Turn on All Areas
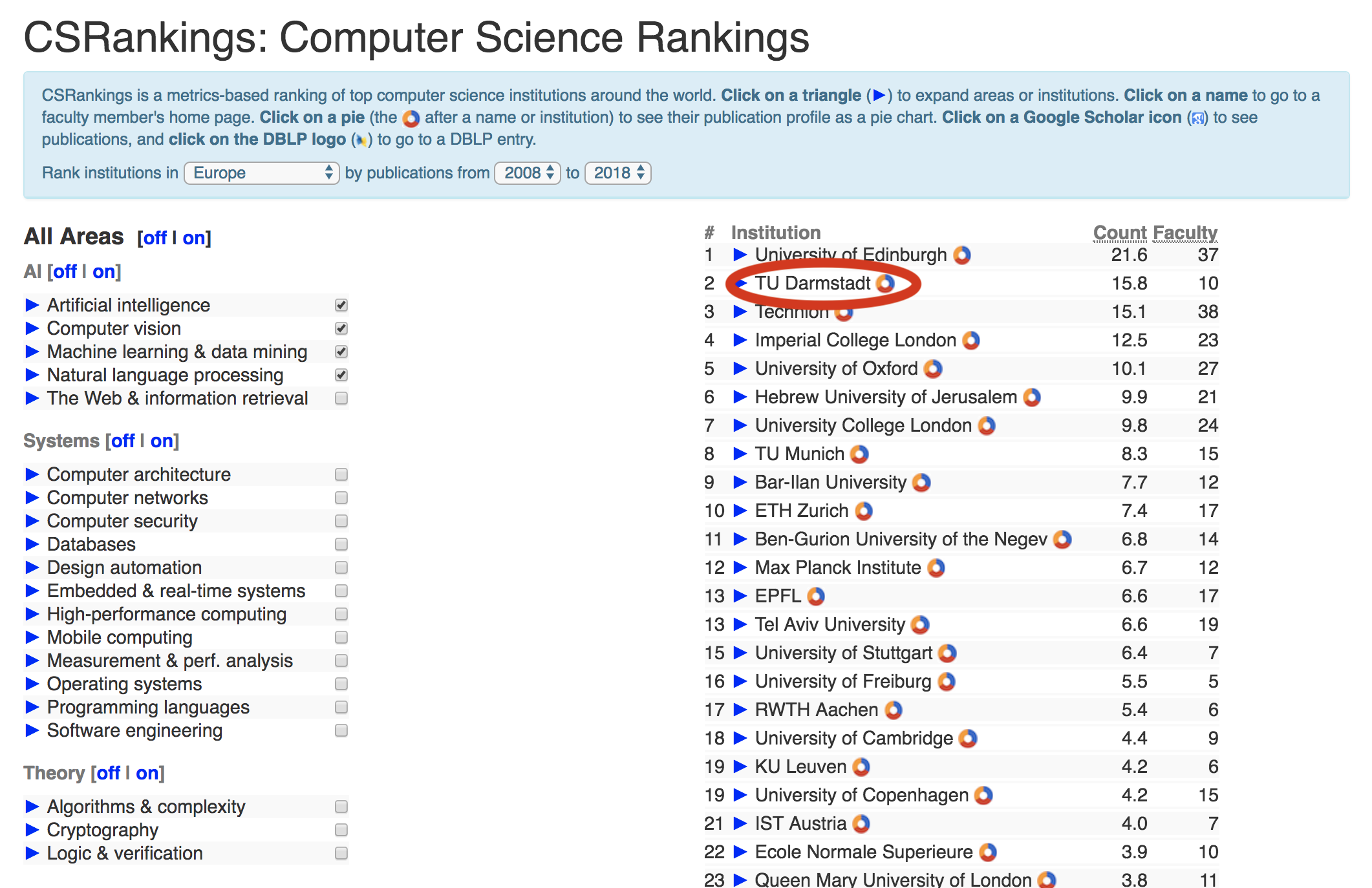This screenshot has height=888, width=1372. (193, 238)
